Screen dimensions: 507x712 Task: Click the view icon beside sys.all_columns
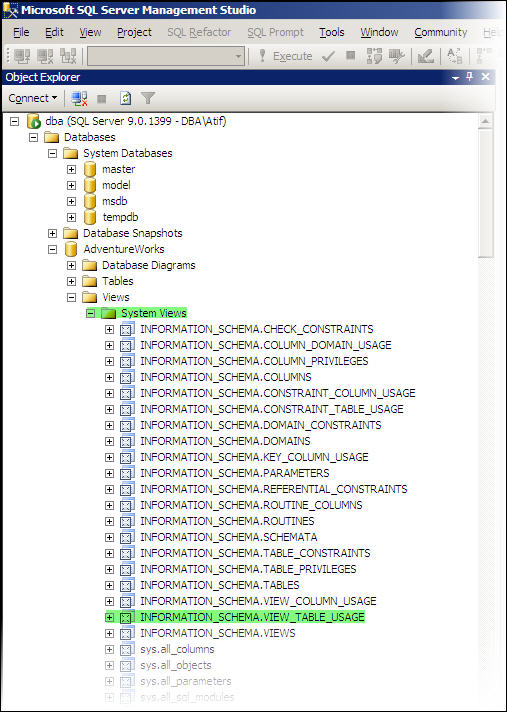128,649
